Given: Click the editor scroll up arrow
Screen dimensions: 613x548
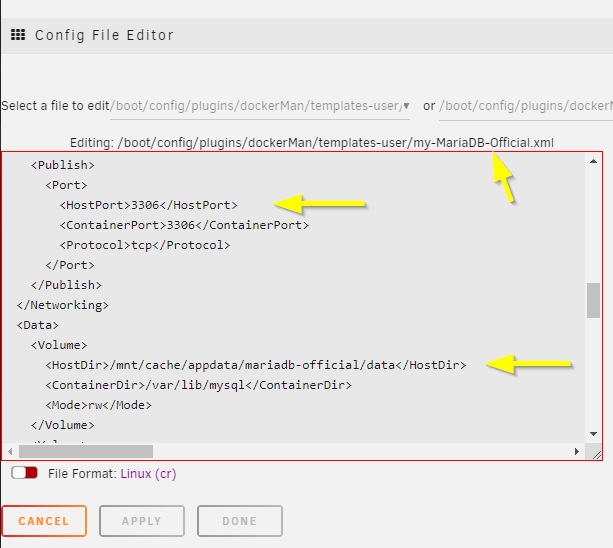Looking at the screenshot, I should [x=593, y=161].
